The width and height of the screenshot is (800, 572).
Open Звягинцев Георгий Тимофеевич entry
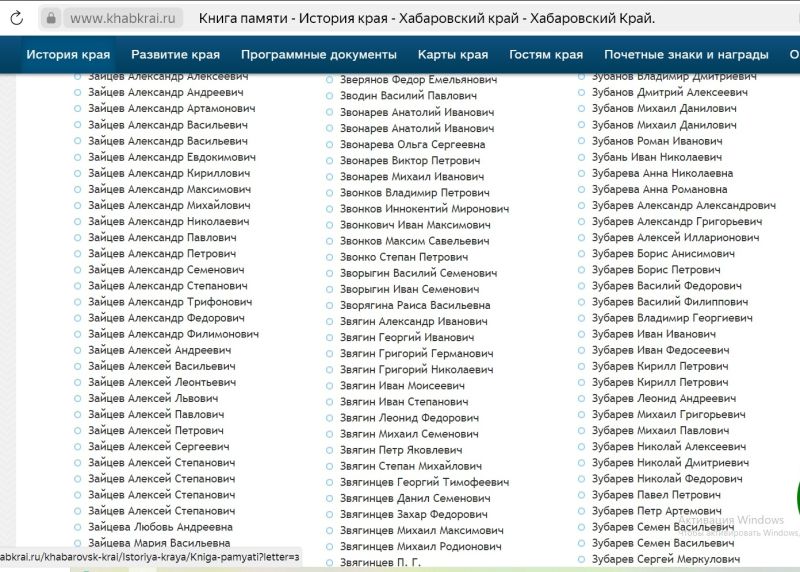pos(424,482)
